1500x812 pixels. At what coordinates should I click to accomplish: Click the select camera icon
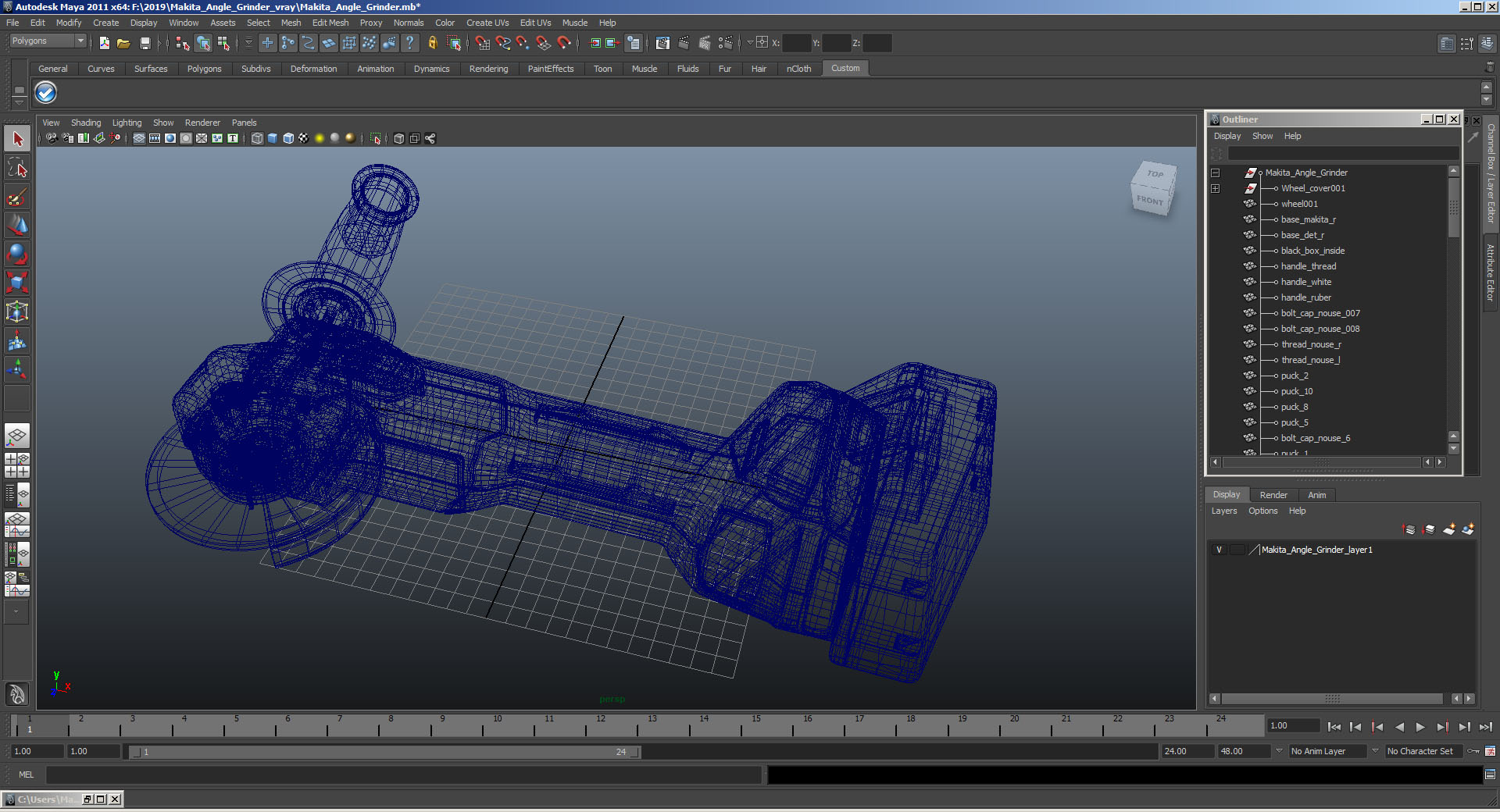pyautogui.click(x=52, y=138)
